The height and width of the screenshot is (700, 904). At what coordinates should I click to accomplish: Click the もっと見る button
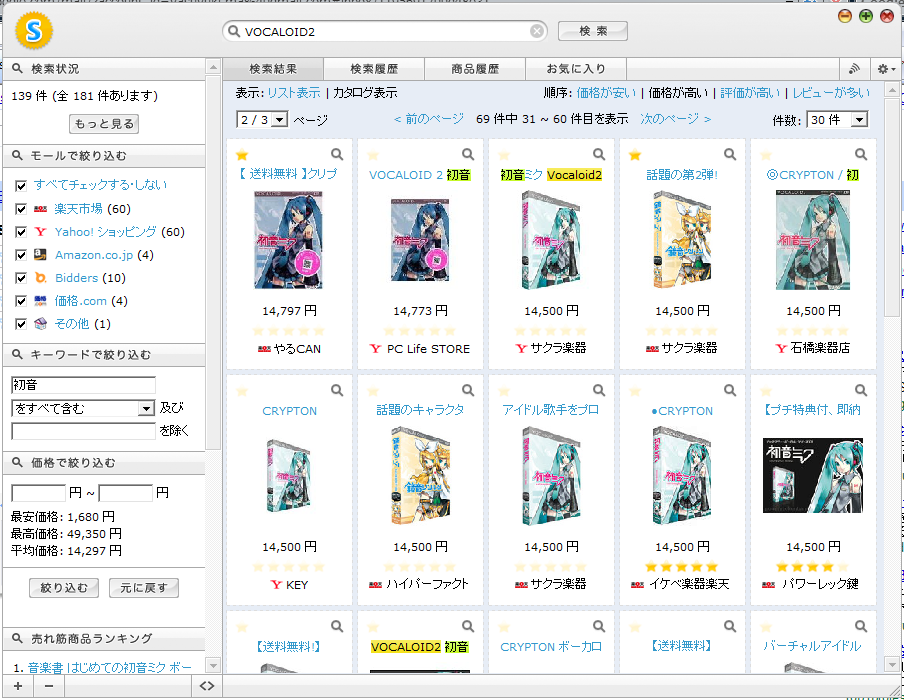coord(104,124)
